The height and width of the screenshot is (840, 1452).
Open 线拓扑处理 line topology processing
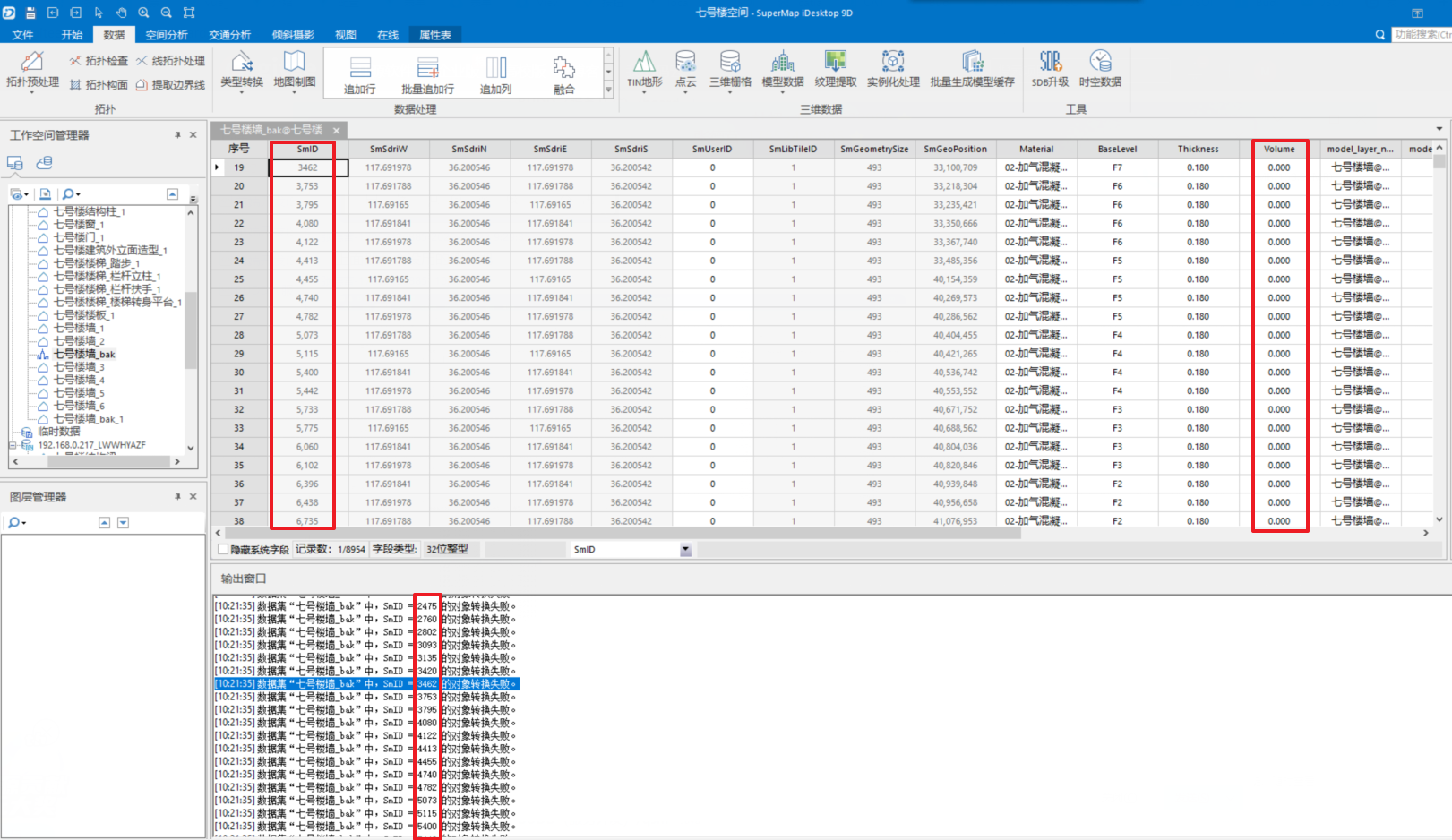[x=170, y=61]
